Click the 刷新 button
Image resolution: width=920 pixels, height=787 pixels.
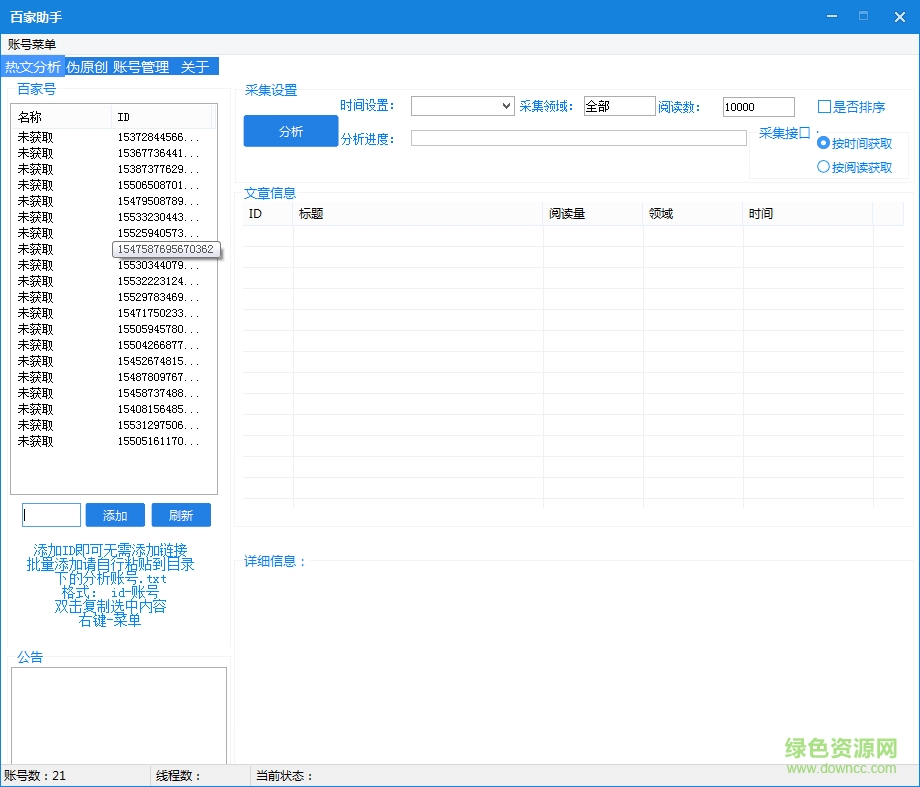click(x=181, y=515)
